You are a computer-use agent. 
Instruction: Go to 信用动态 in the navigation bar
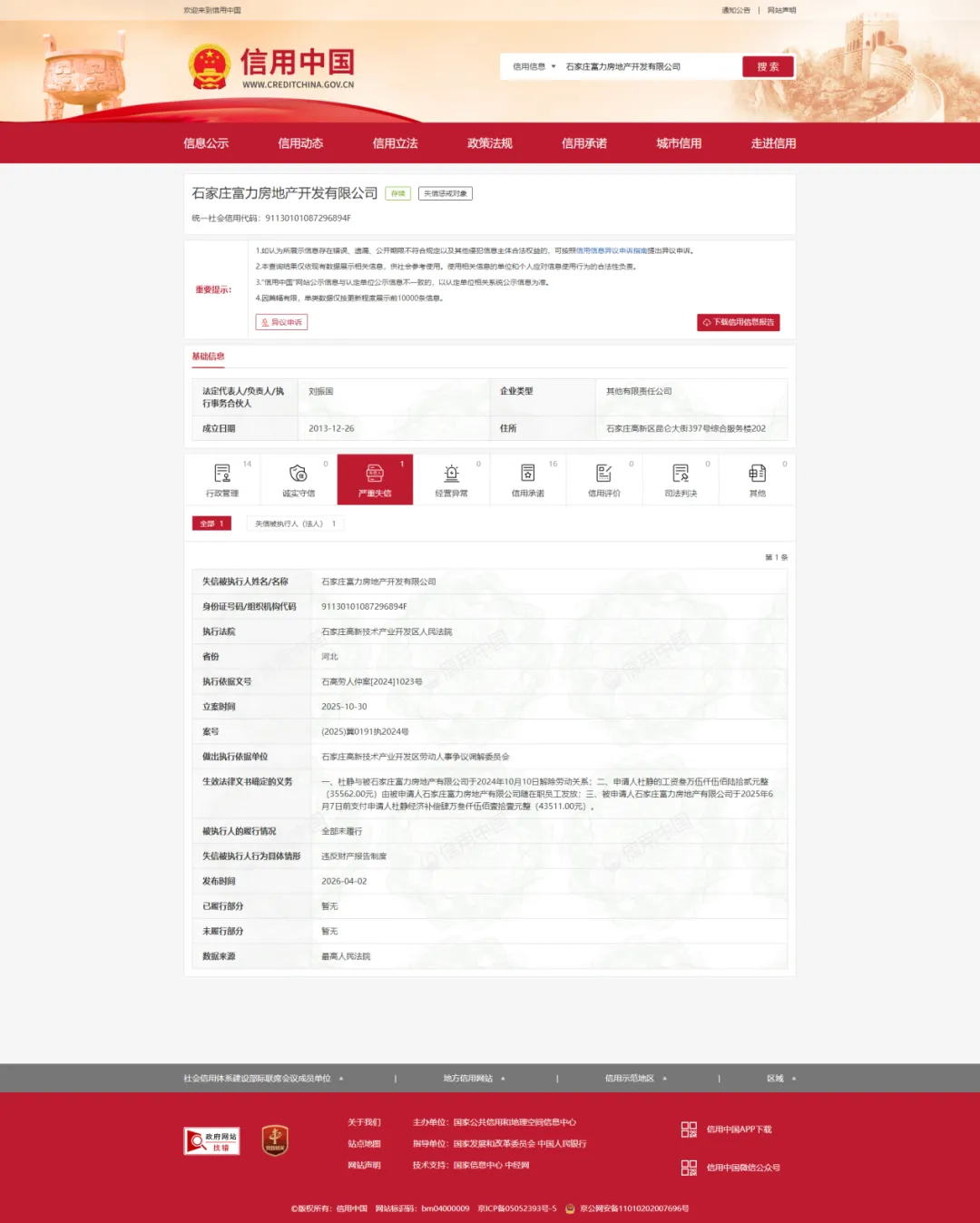pos(300,143)
